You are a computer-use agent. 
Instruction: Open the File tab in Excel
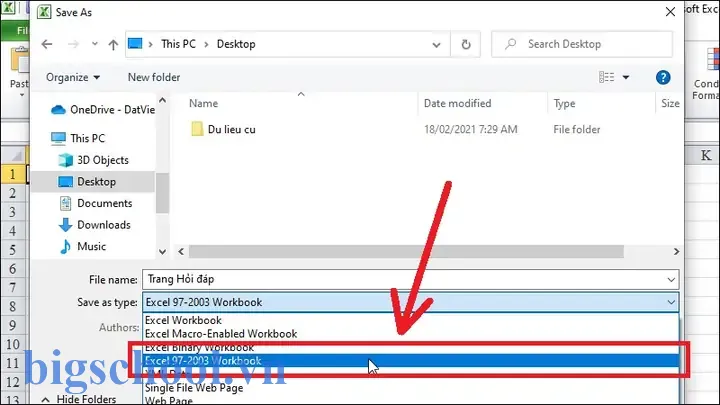16,30
